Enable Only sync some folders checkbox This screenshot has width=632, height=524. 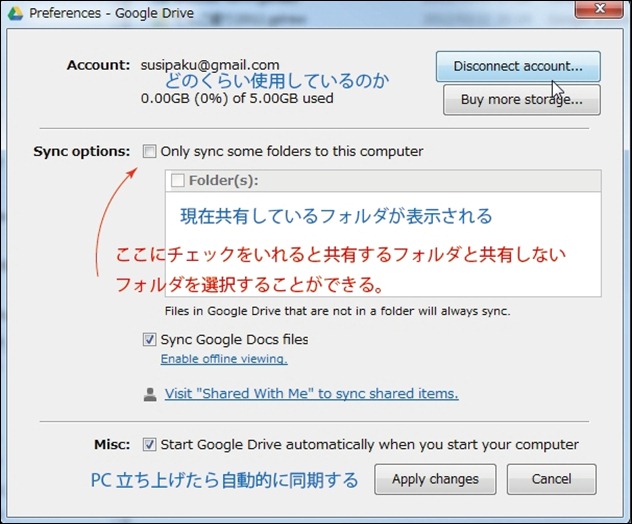coord(149,152)
